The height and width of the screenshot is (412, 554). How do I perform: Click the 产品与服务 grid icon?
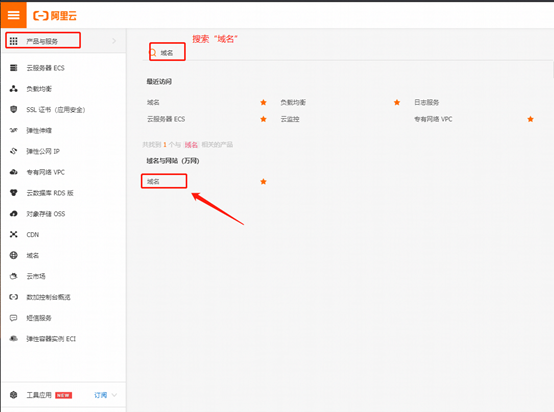[13, 41]
